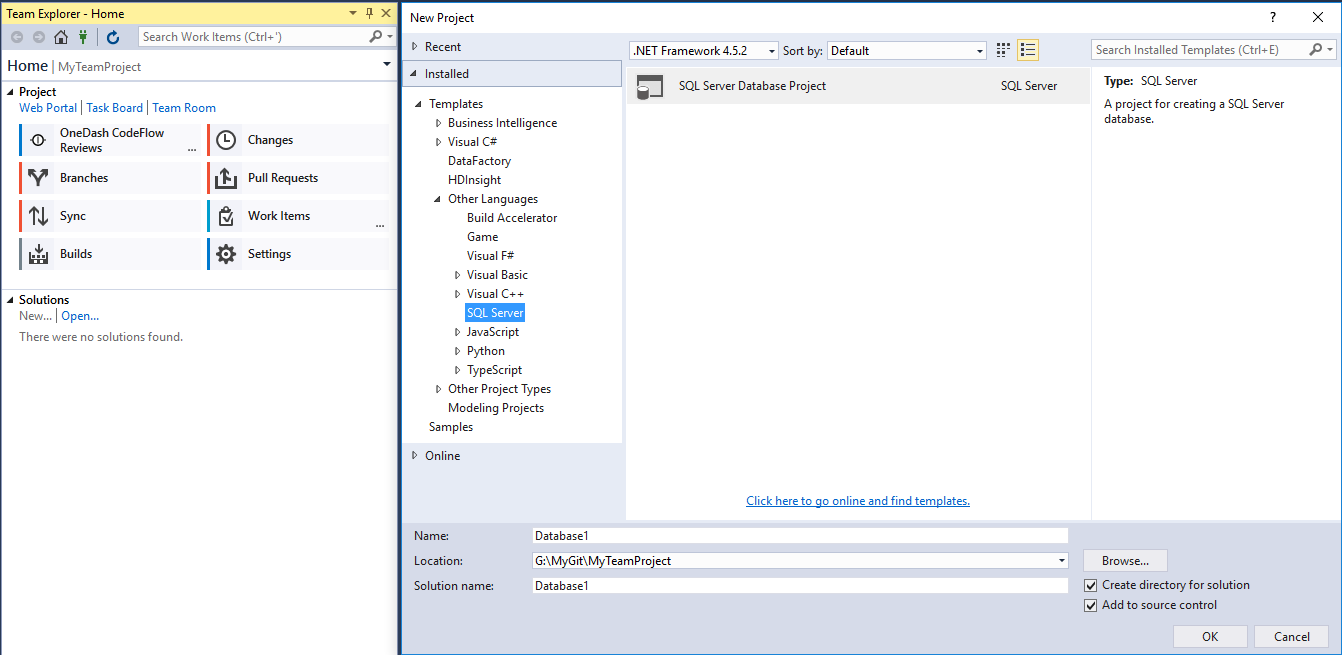The image size is (1342, 655).
Task: Click the Back arrow in Team Explorer toolbar
Action: [17, 37]
